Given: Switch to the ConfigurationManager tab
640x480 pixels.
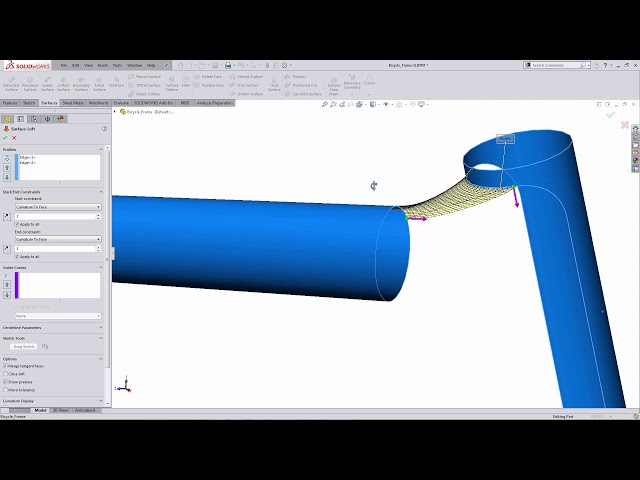Looking at the screenshot, I should [x=34, y=119].
